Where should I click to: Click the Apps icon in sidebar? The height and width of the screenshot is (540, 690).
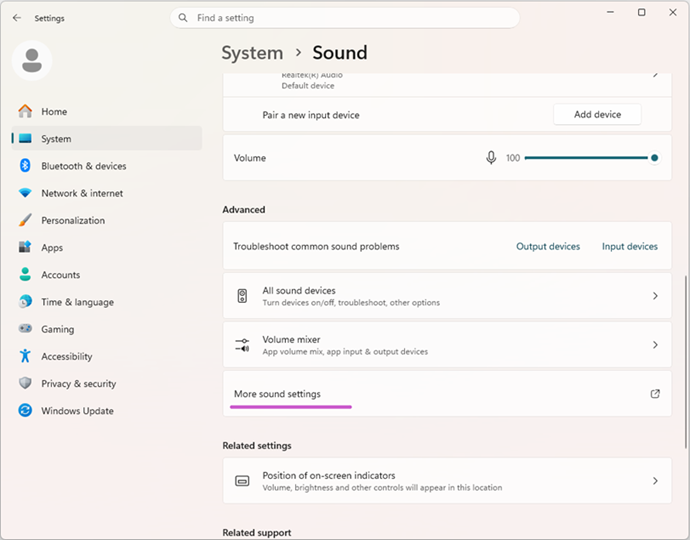[x=25, y=247]
